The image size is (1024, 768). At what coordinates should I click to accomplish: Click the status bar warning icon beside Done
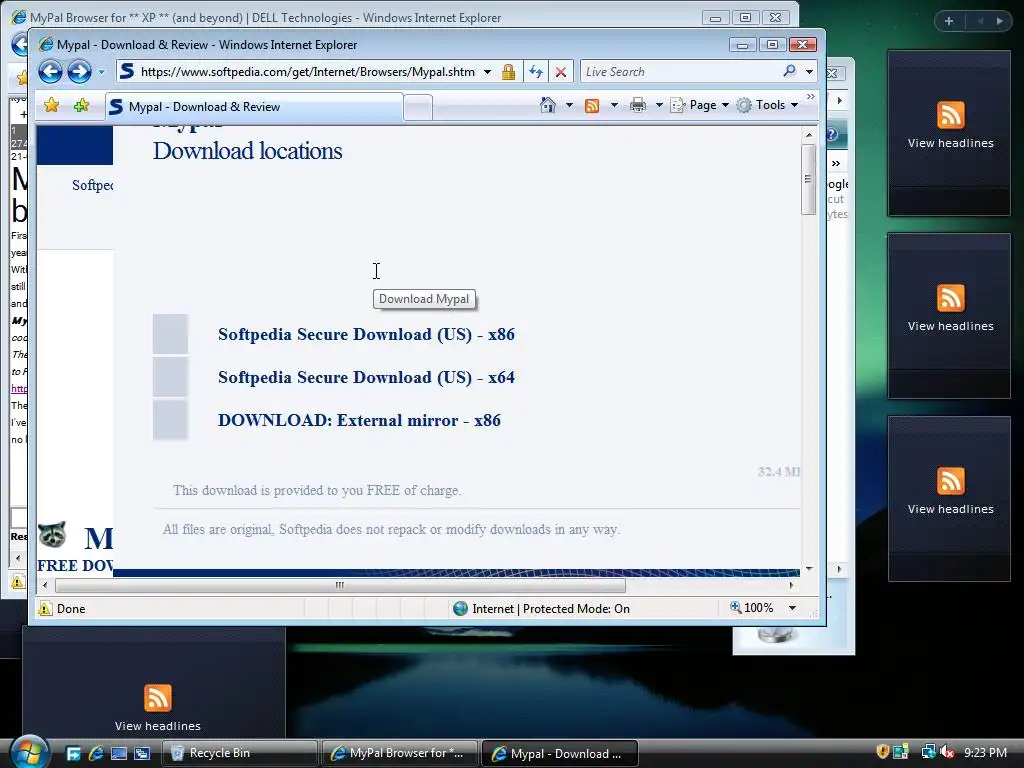[44, 609]
